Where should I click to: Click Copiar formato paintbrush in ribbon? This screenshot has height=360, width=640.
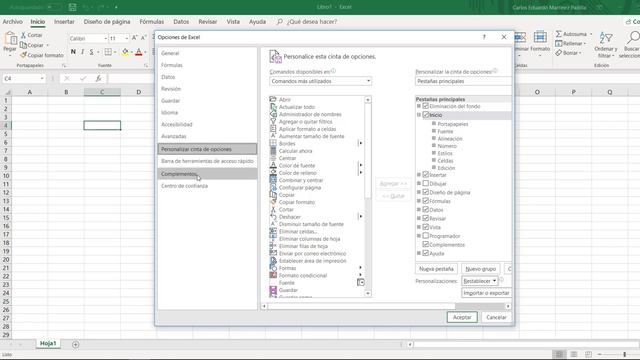coord(23,55)
